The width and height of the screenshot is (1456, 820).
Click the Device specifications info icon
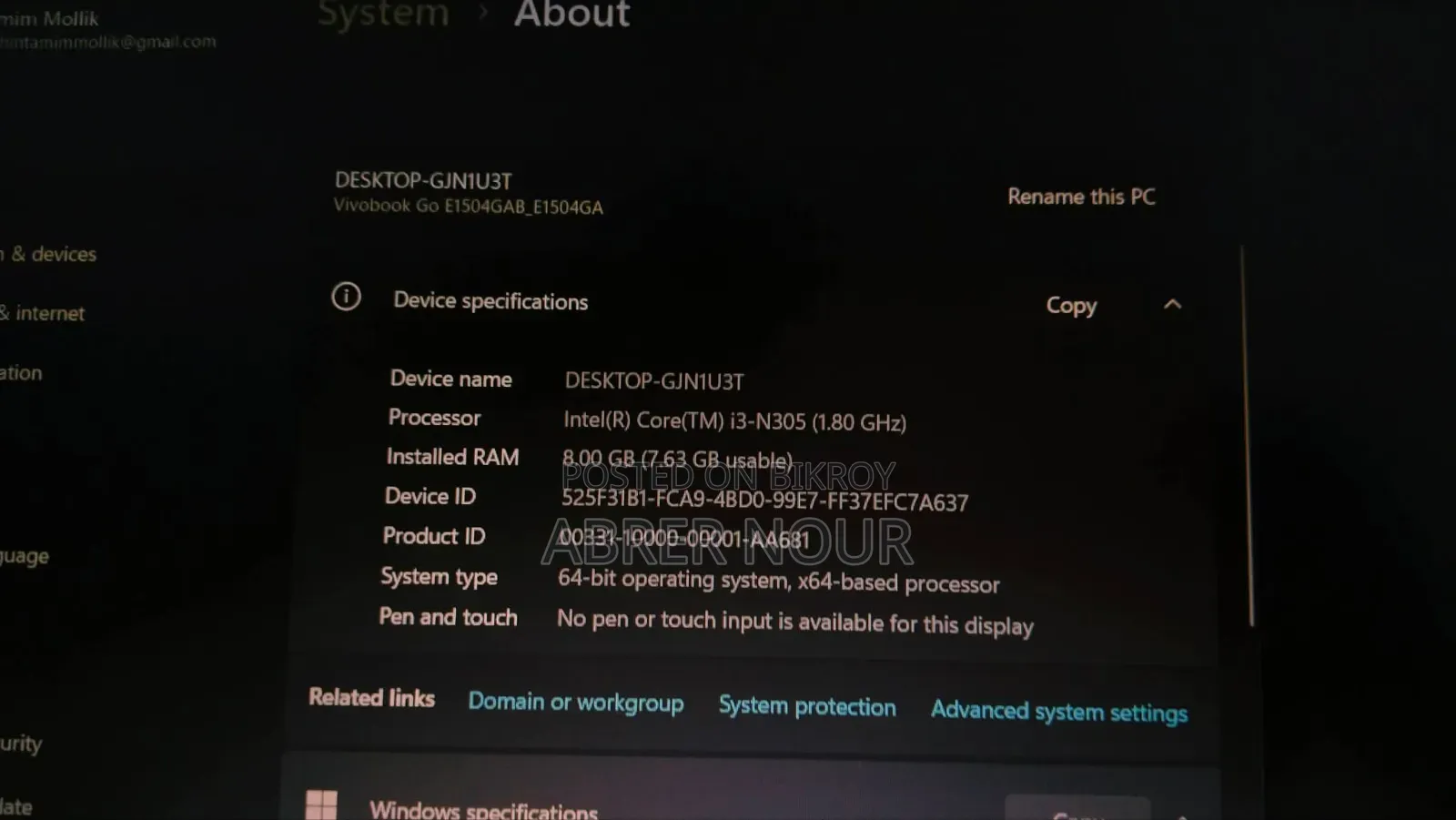click(346, 297)
